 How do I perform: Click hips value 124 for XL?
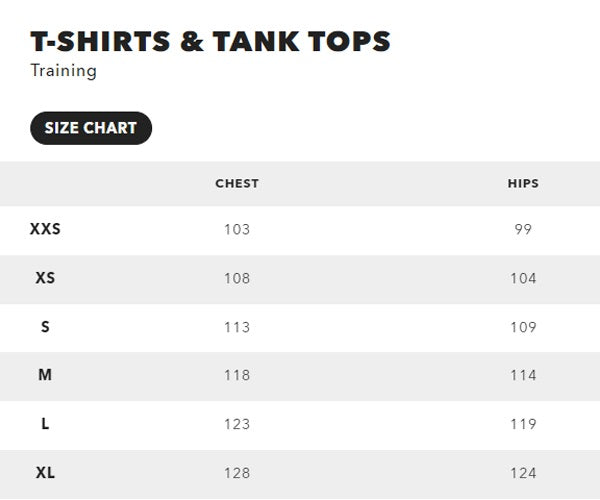click(x=523, y=473)
